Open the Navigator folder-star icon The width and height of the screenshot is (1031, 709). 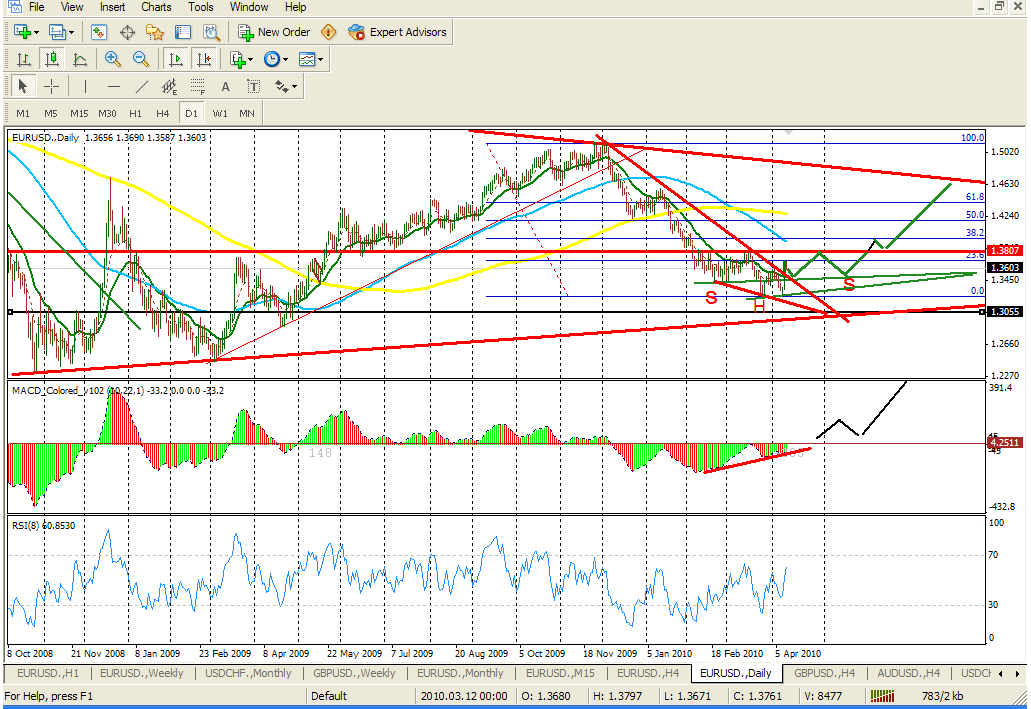tap(155, 32)
